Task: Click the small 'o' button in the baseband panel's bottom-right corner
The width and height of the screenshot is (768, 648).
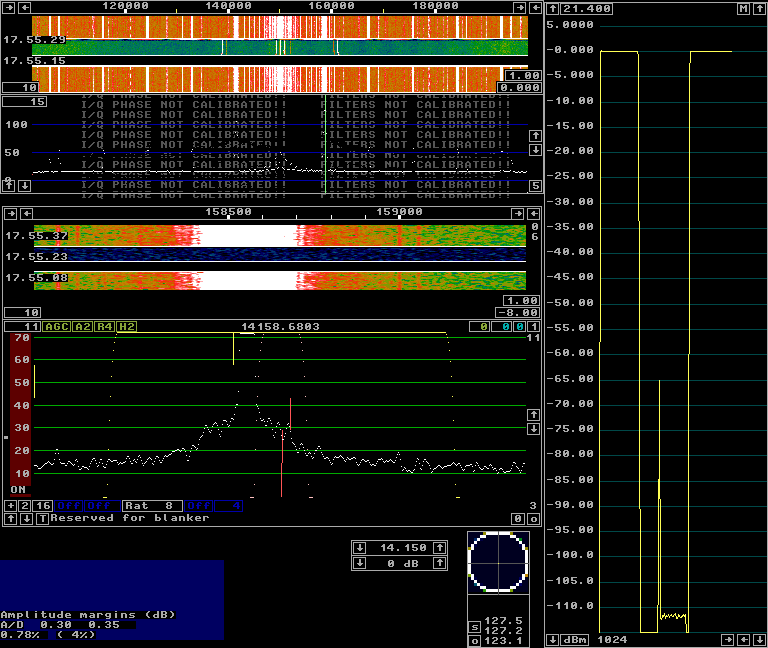Action: pyautogui.click(x=534, y=519)
